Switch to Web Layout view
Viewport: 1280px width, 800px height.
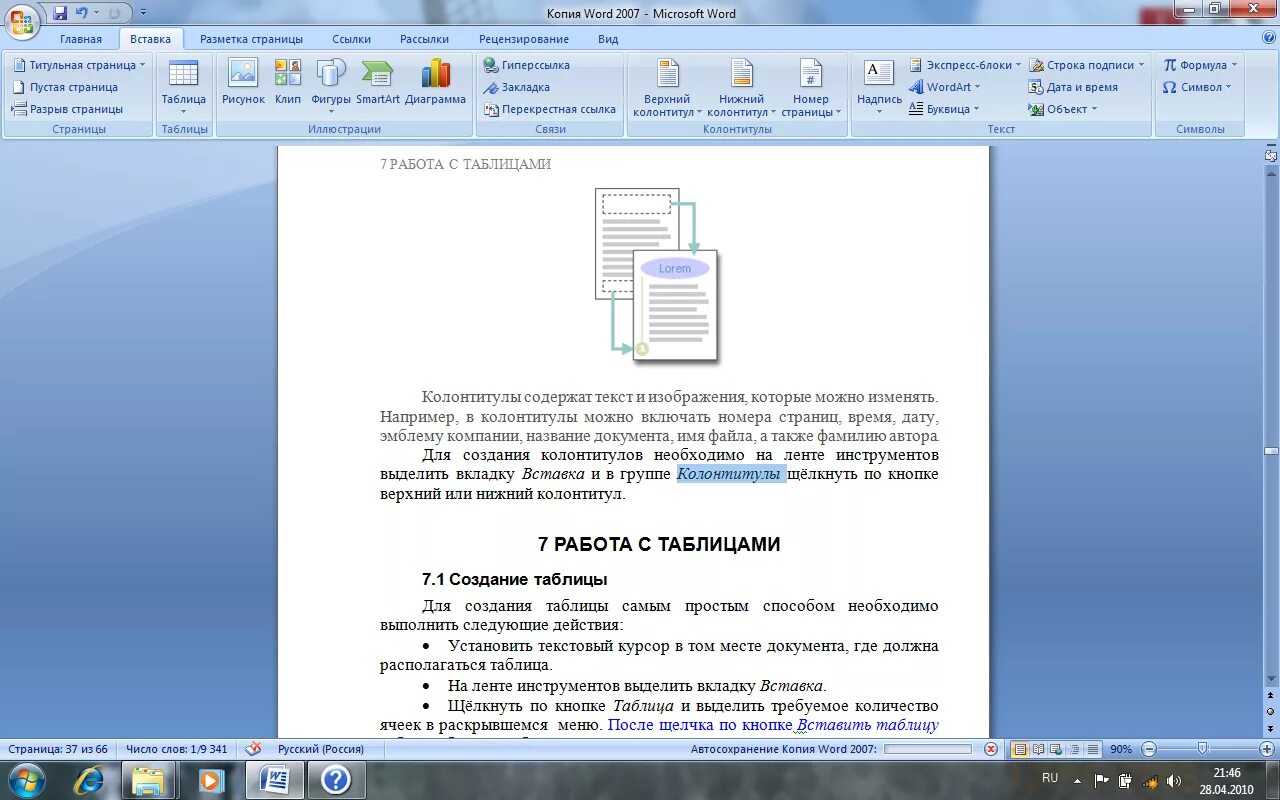(x=1056, y=749)
